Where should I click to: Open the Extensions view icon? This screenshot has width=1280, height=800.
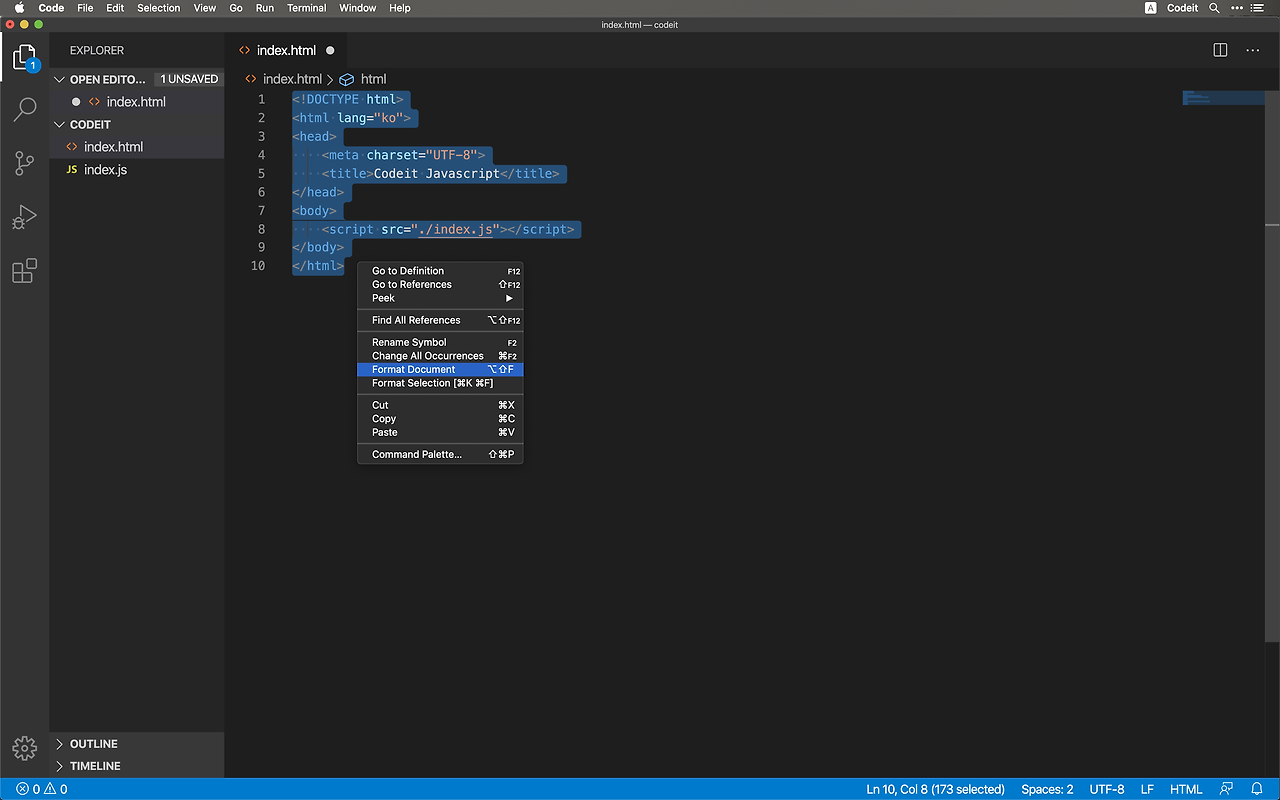click(x=25, y=271)
